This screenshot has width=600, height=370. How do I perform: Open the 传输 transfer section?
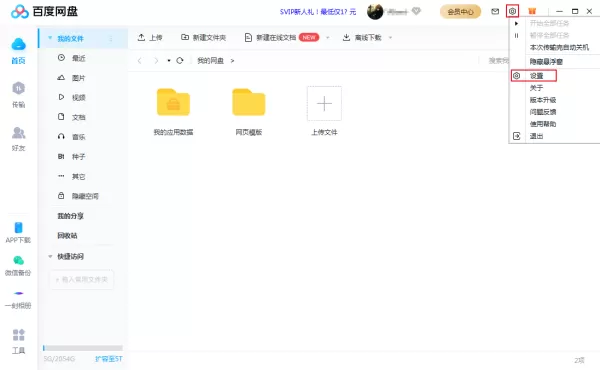[x=18, y=95]
